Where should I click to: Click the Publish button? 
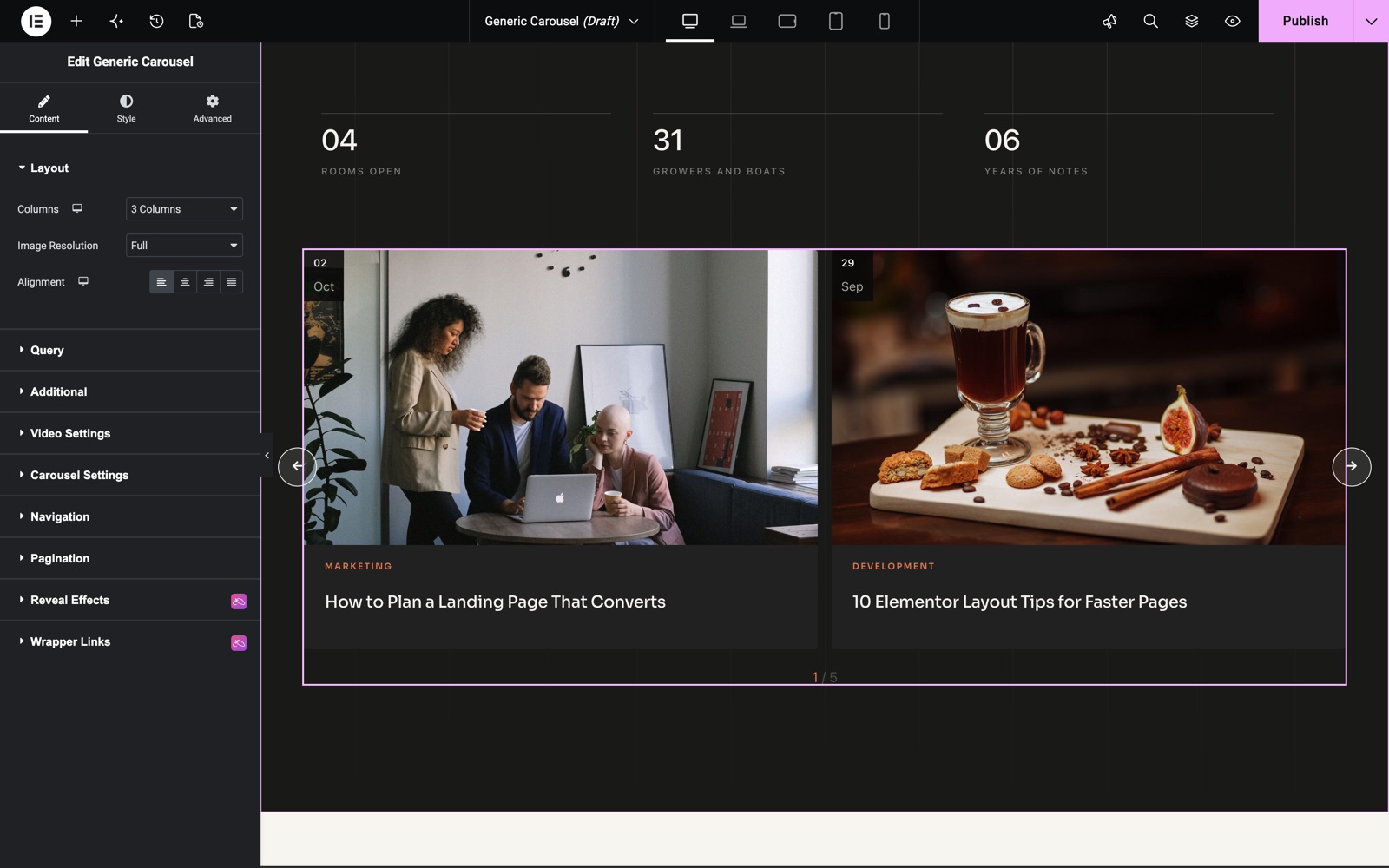click(1306, 21)
